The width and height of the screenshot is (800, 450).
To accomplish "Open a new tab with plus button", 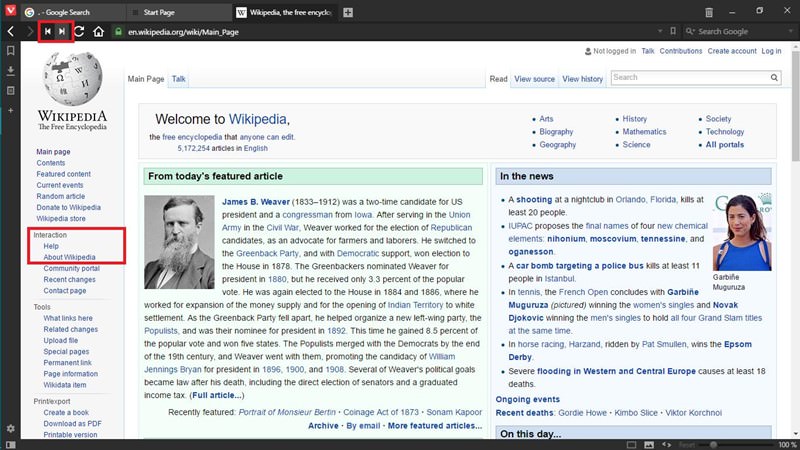I will [348, 12].
